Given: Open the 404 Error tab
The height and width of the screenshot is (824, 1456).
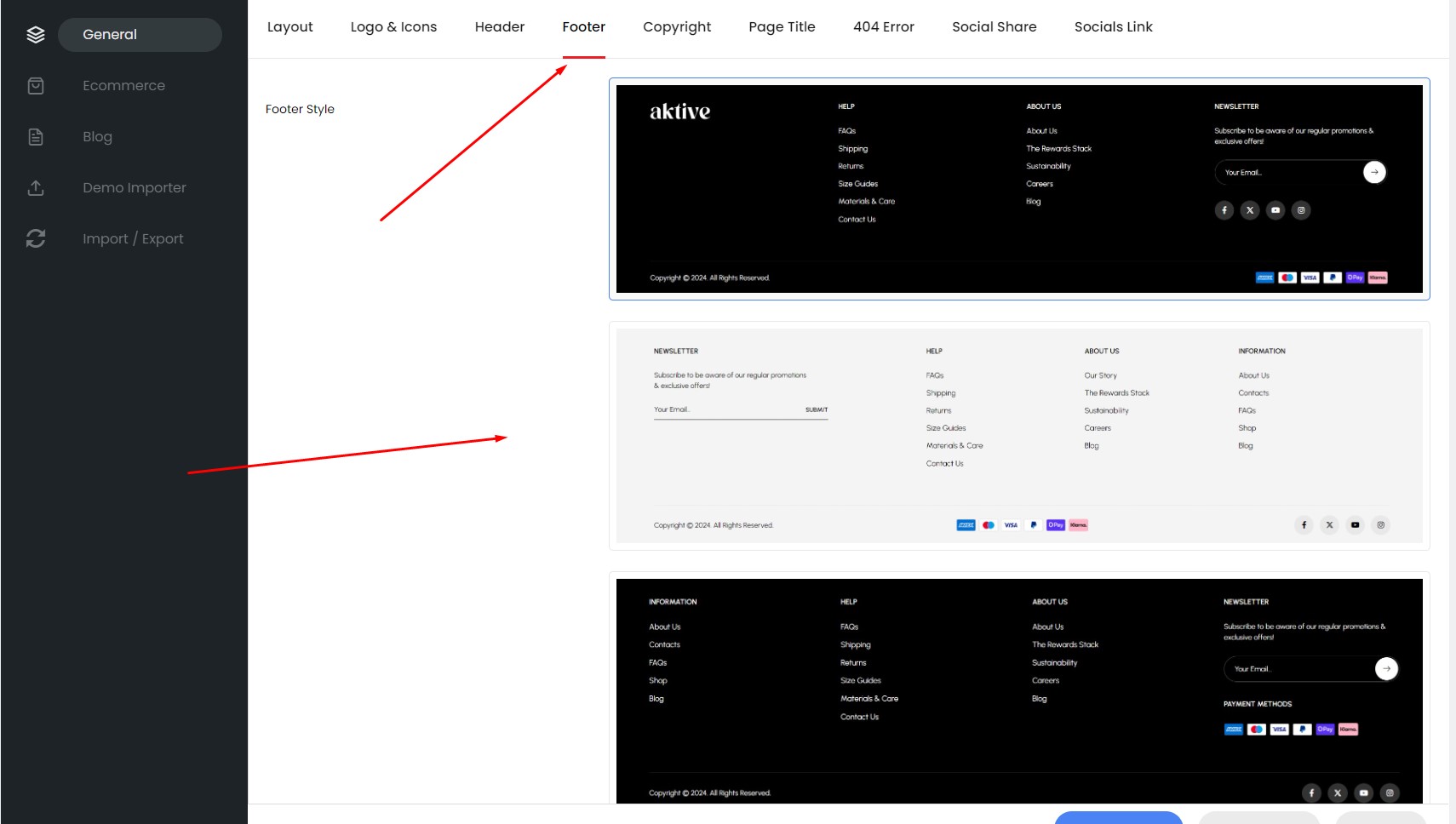Looking at the screenshot, I should (x=883, y=27).
